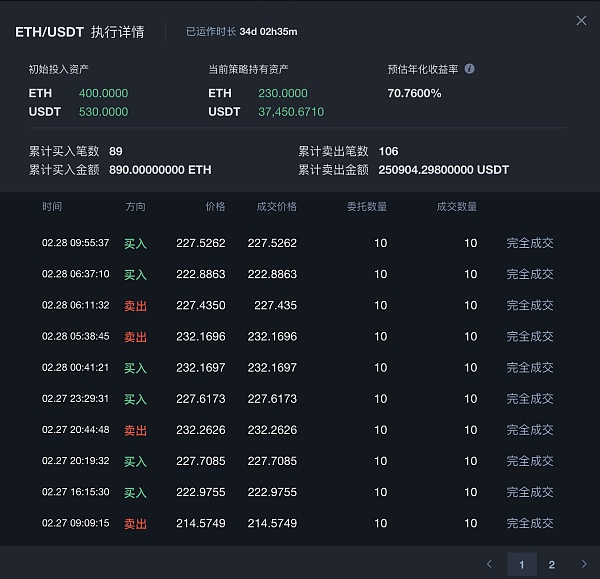Click price 232.1696 in the 05:38:45 row

[x=201, y=337]
